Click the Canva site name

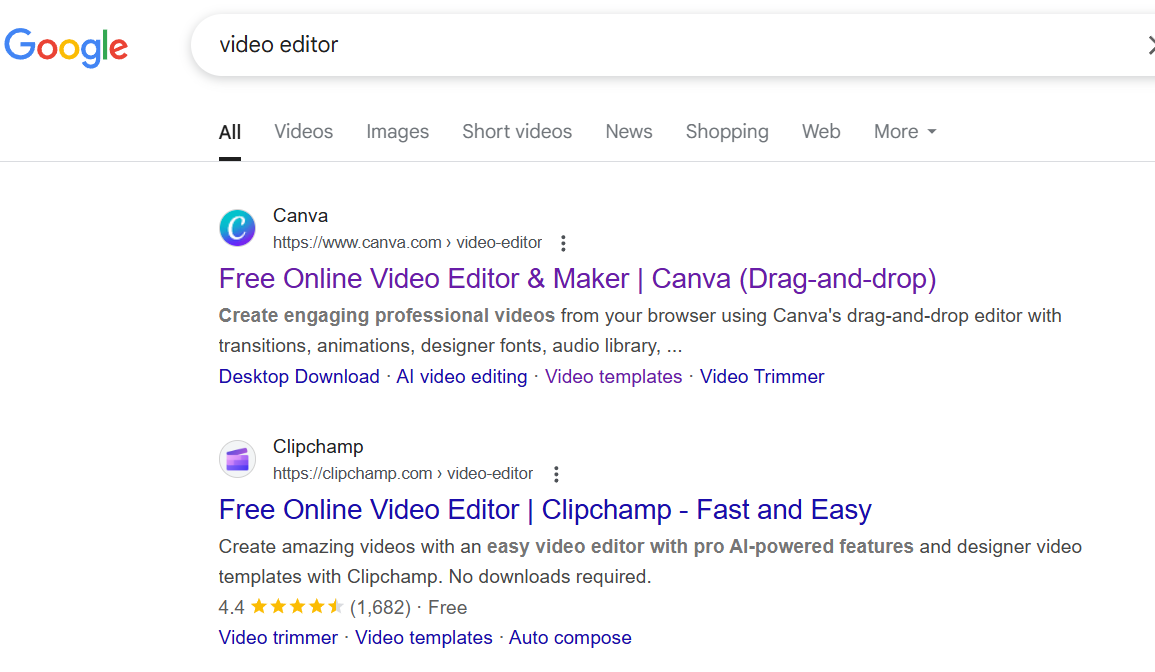tap(301, 216)
